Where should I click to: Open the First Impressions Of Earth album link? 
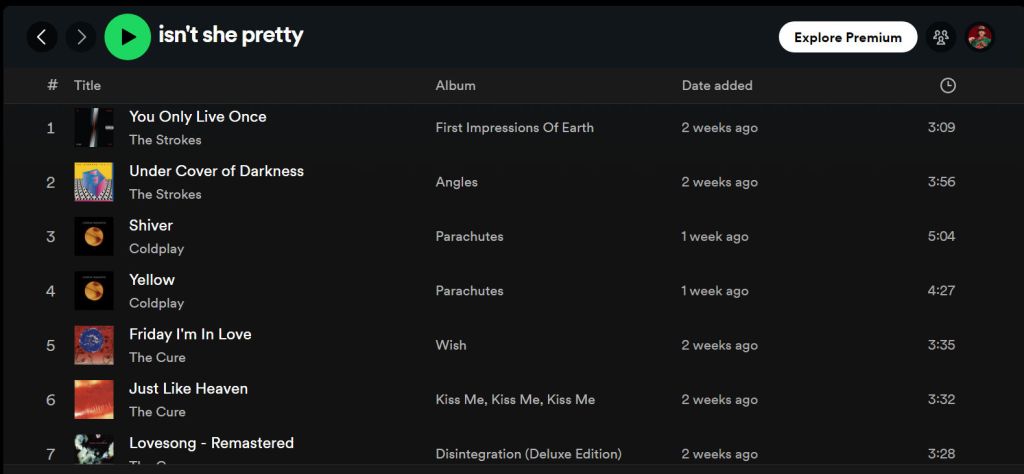pyautogui.click(x=514, y=128)
